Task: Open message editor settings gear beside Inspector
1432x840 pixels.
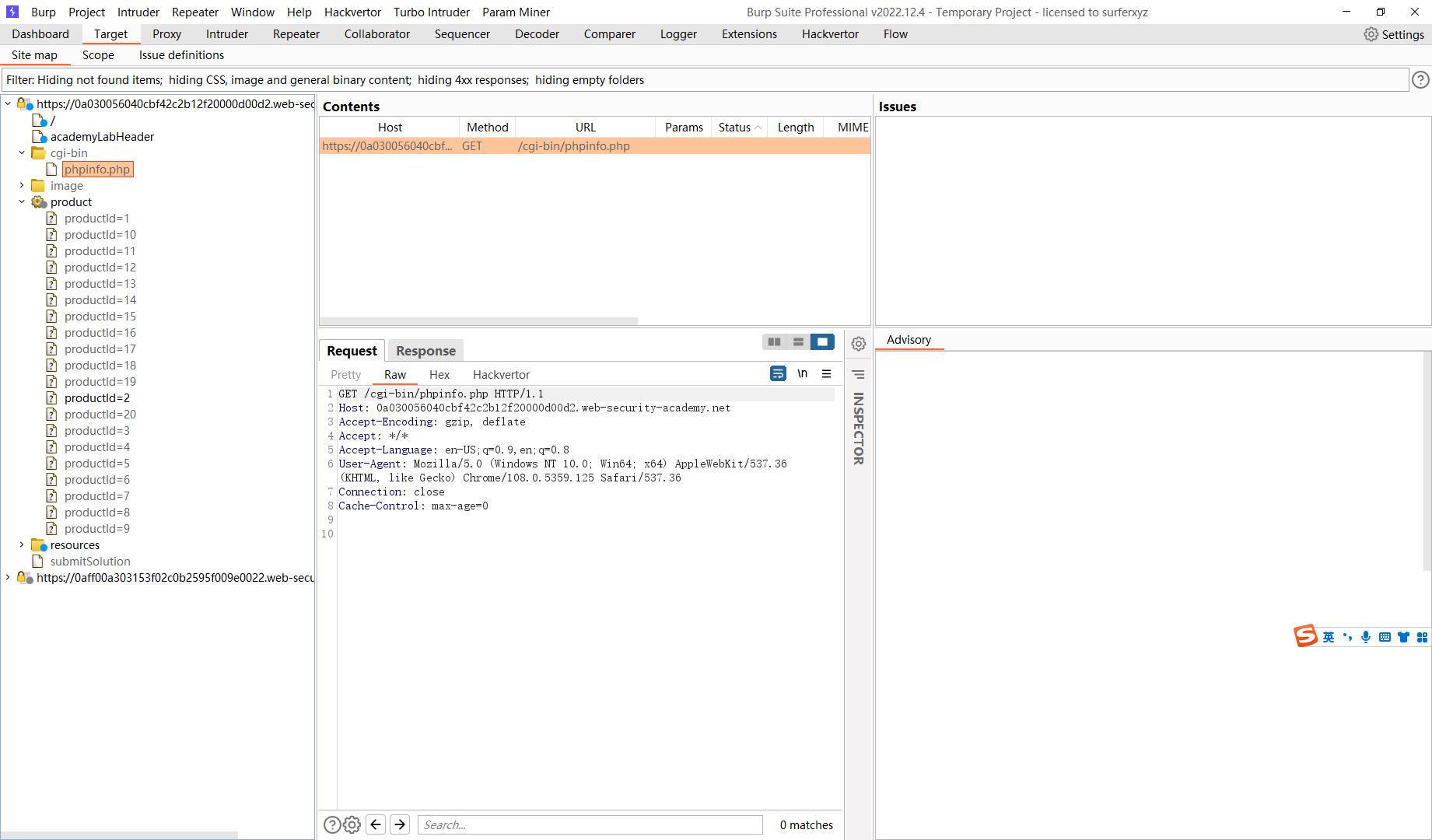Action: pyautogui.click(x=859, y=344)
